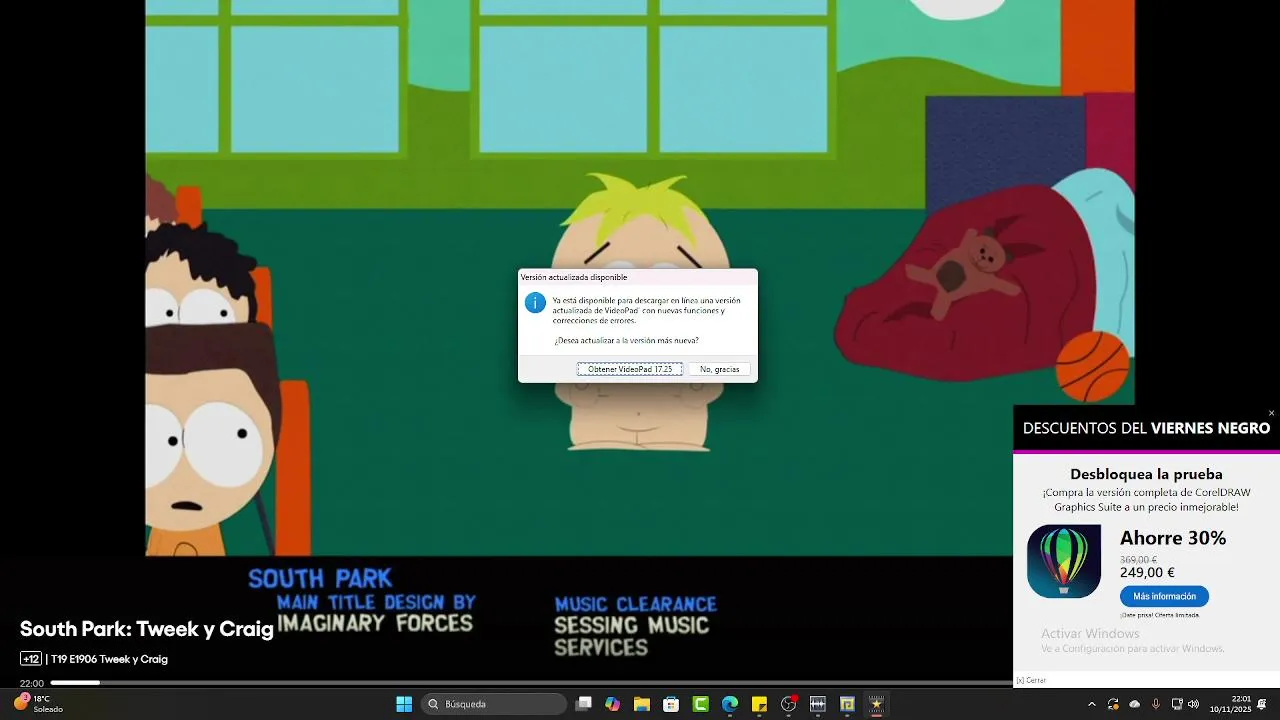Open the audio waveform app in taskbar
The height and width of the screenshot is (720, 1280).
point(818,704)
